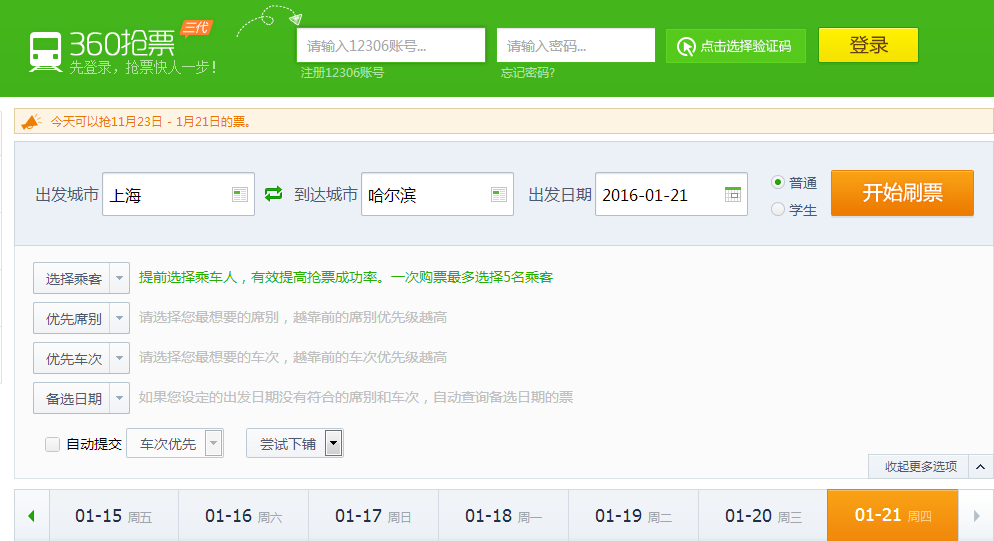The width and height of the screenshot is (994, 541).
Task: Click date field showing 2016-01-21
Action: click(x=671, y=194)
